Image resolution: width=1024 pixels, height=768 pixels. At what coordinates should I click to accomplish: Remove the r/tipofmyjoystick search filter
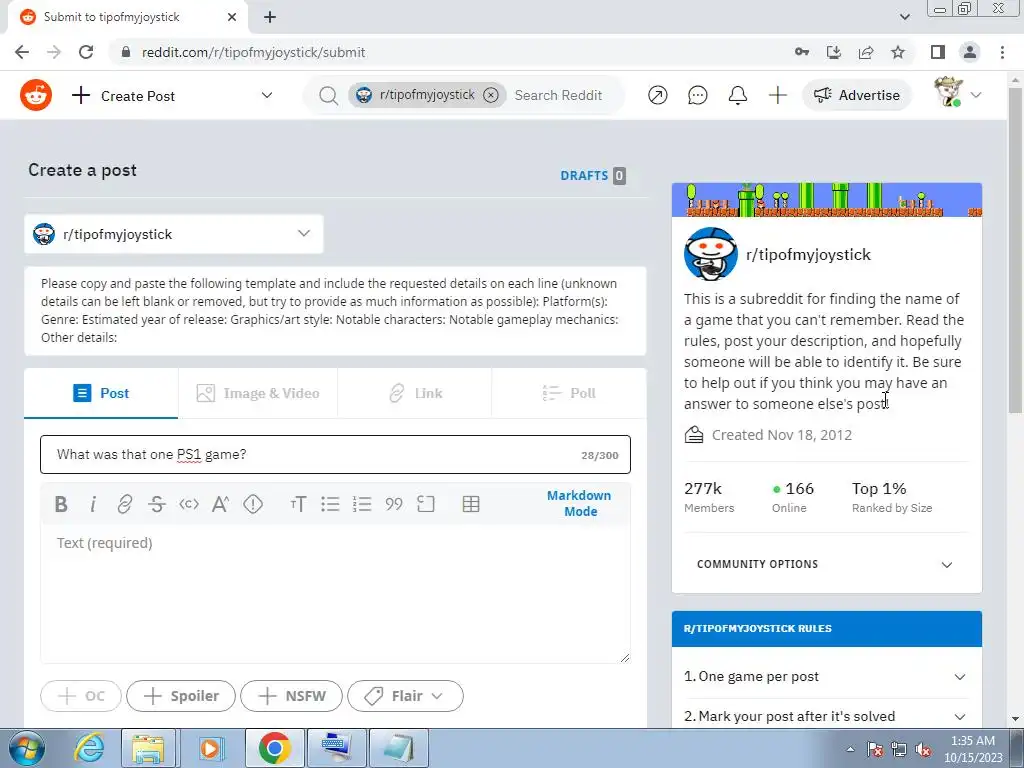click(x=491, y=95)
